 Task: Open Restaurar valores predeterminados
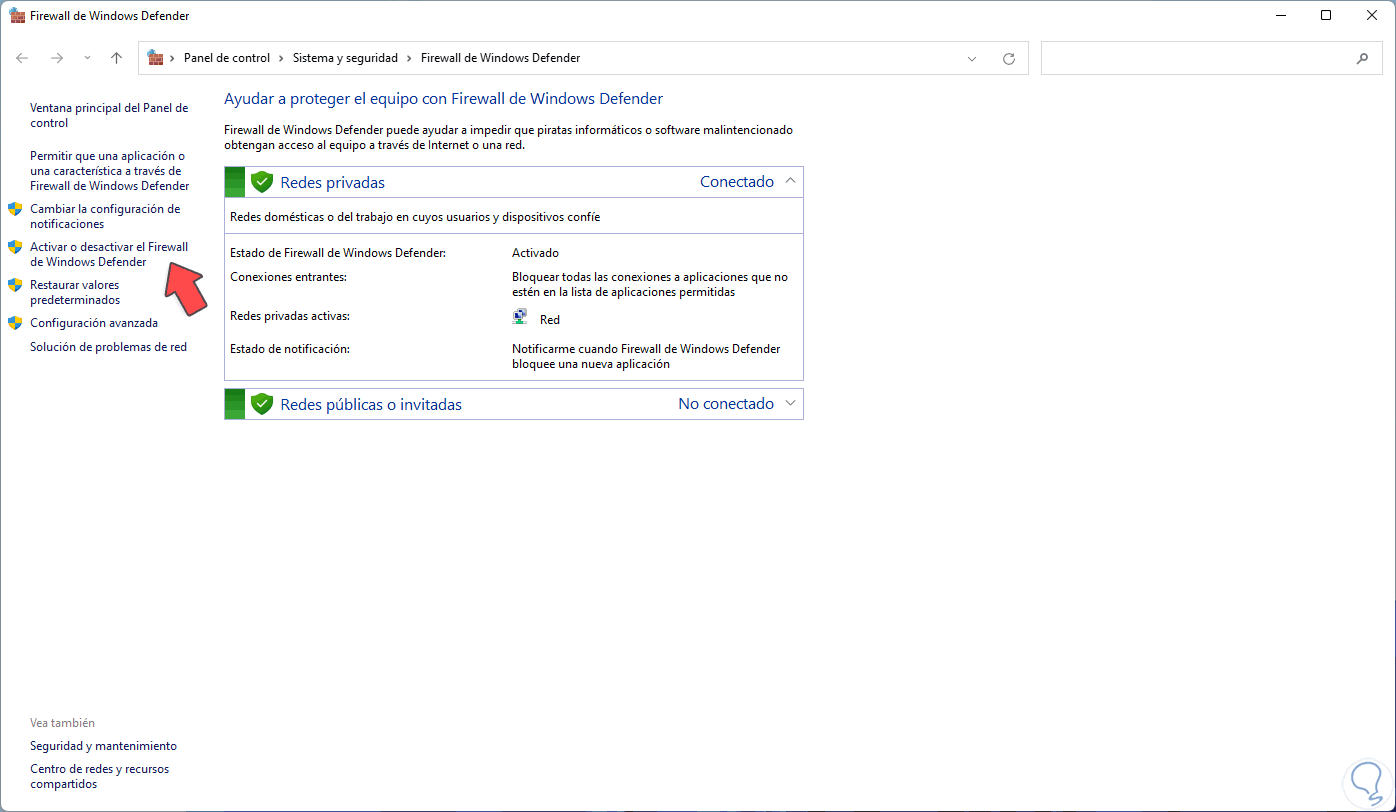tap(75, 292)
